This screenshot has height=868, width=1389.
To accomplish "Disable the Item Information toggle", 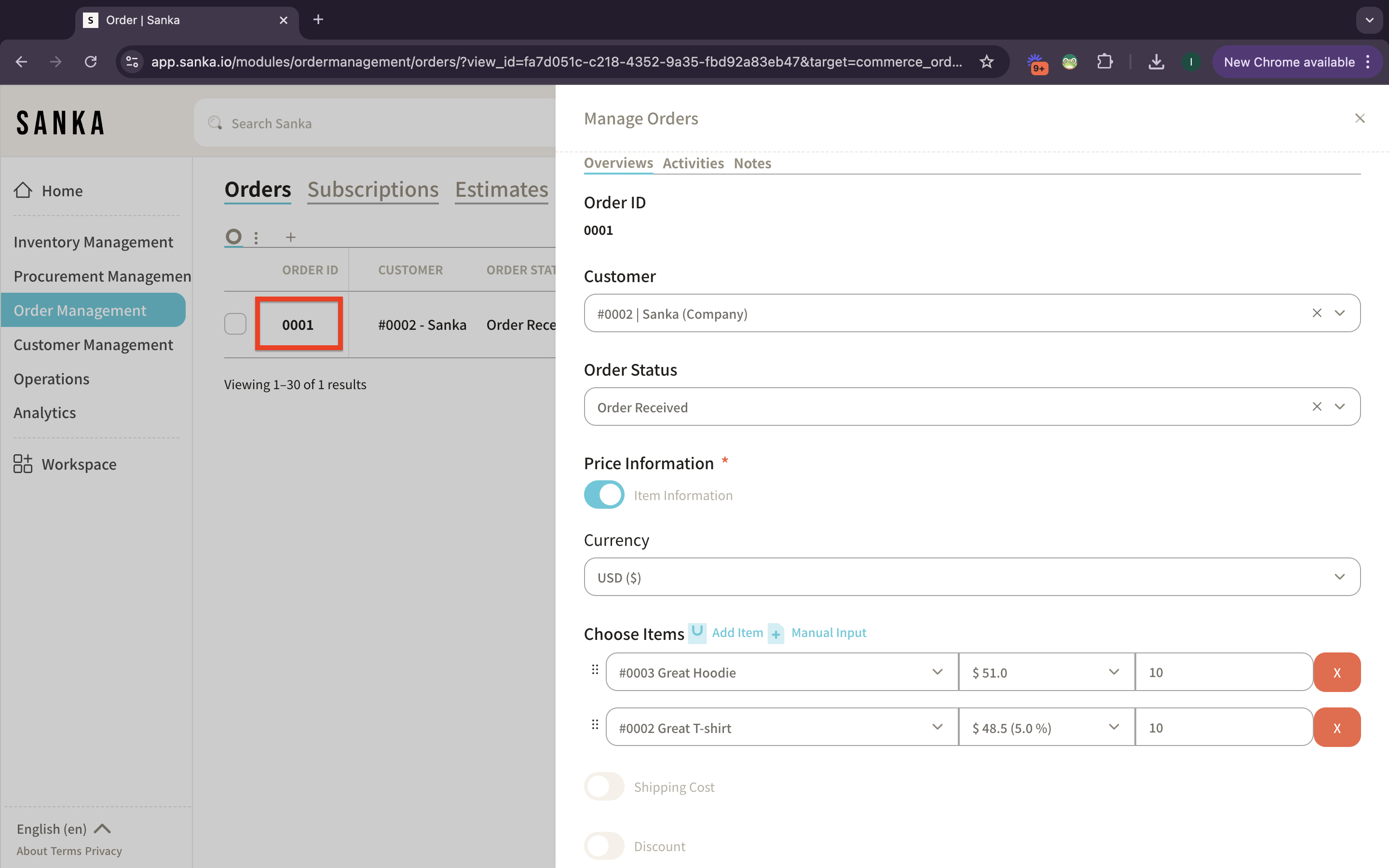I will tap(604, 495).
